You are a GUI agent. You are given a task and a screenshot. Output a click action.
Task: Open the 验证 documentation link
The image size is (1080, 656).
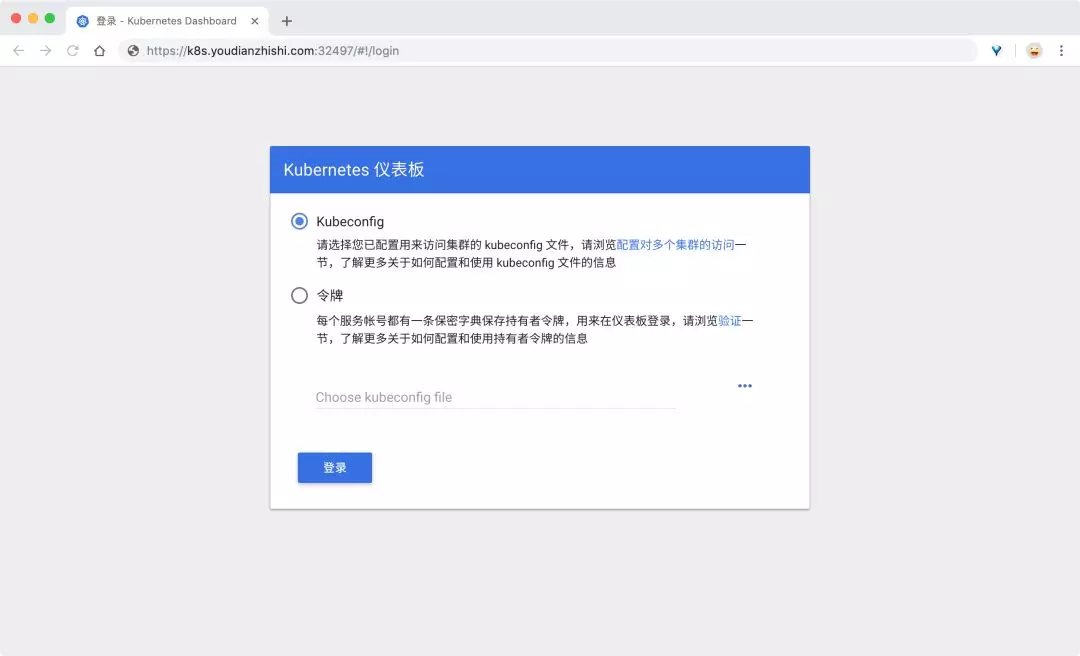pos(729,320)
